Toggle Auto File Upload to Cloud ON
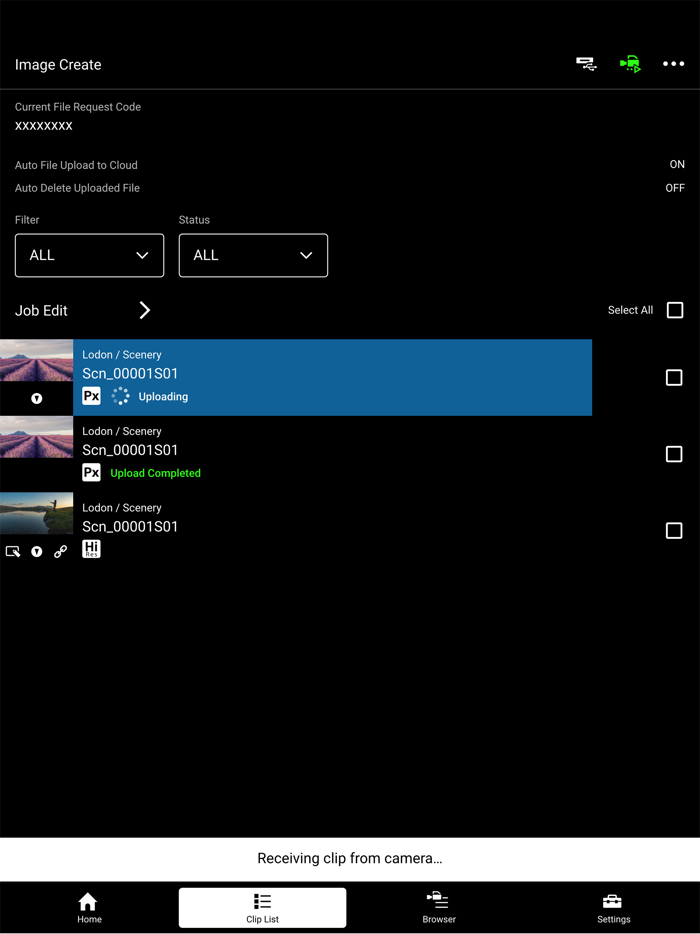Screen dimensions: 700x934 click(x=677, y=164)
